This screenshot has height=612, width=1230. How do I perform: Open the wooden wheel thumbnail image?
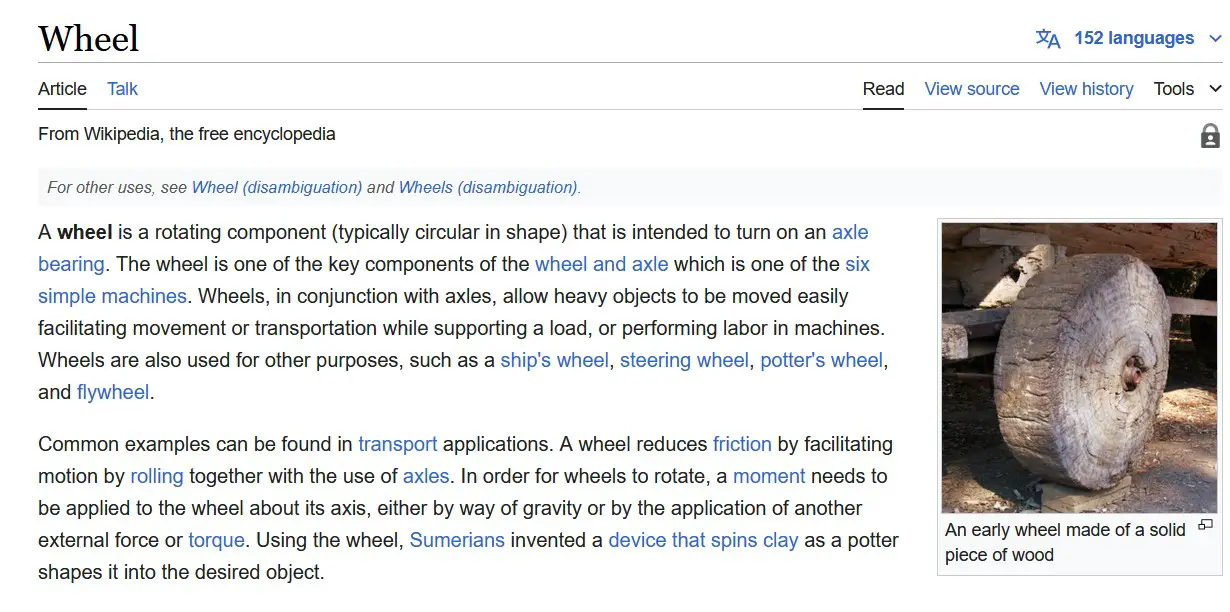[1079, 368]
